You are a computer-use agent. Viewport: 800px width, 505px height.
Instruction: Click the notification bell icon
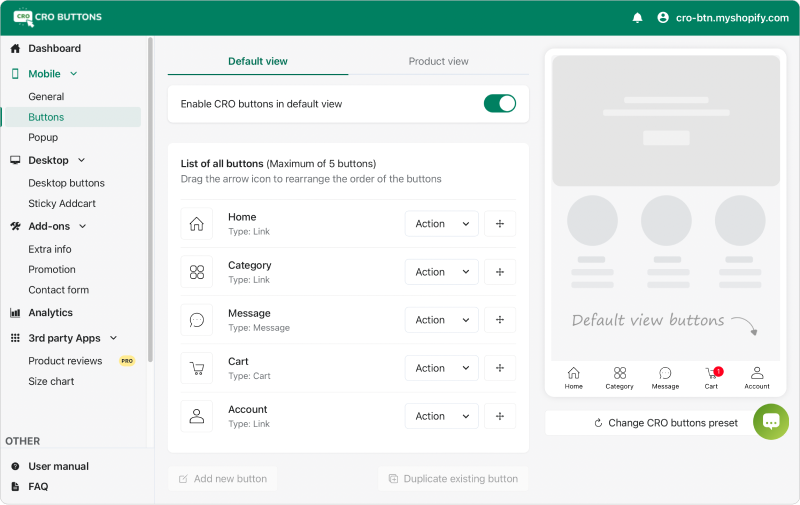tap(638, 18)
